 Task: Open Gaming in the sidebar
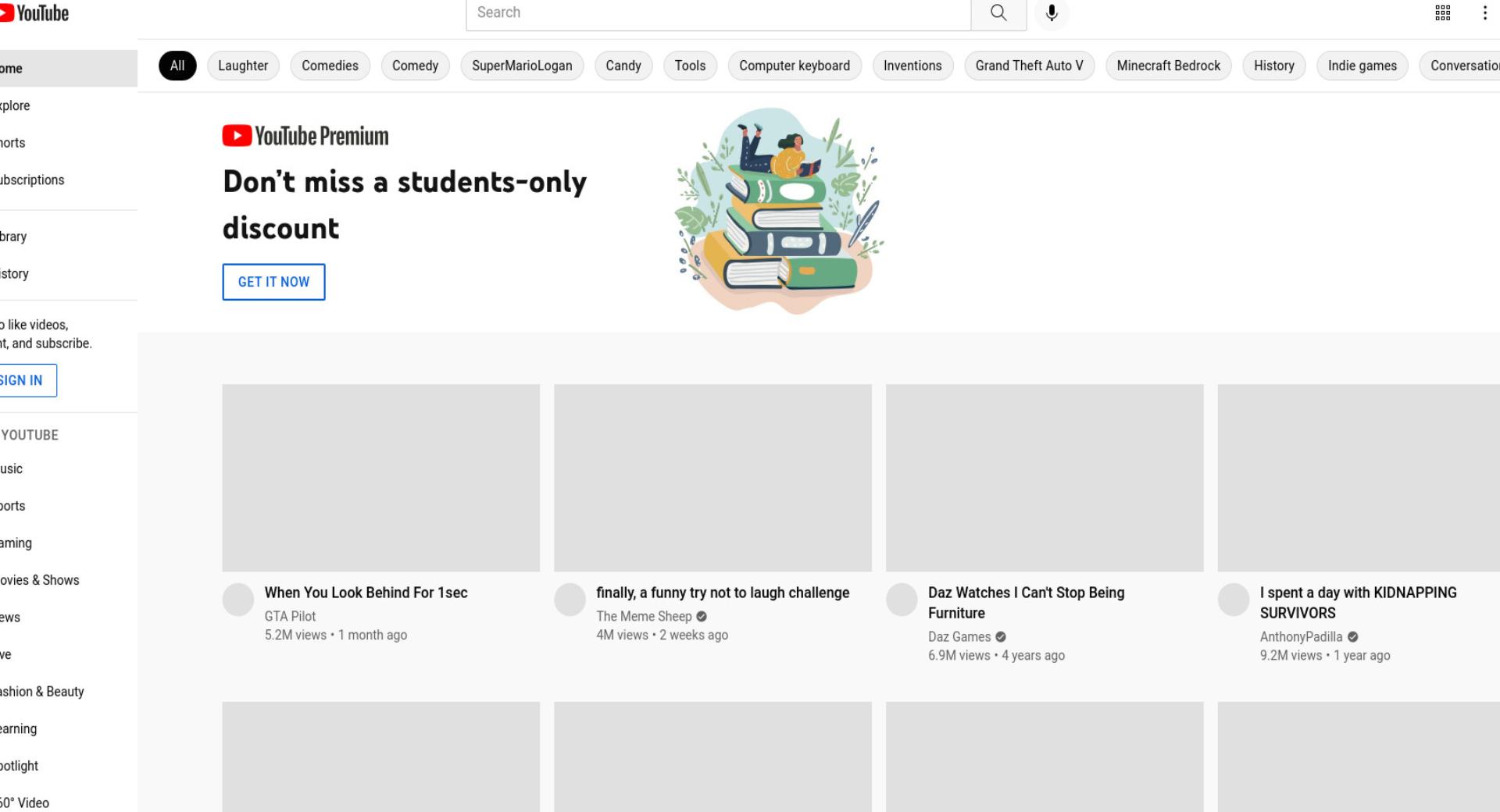tap(69, 543)
